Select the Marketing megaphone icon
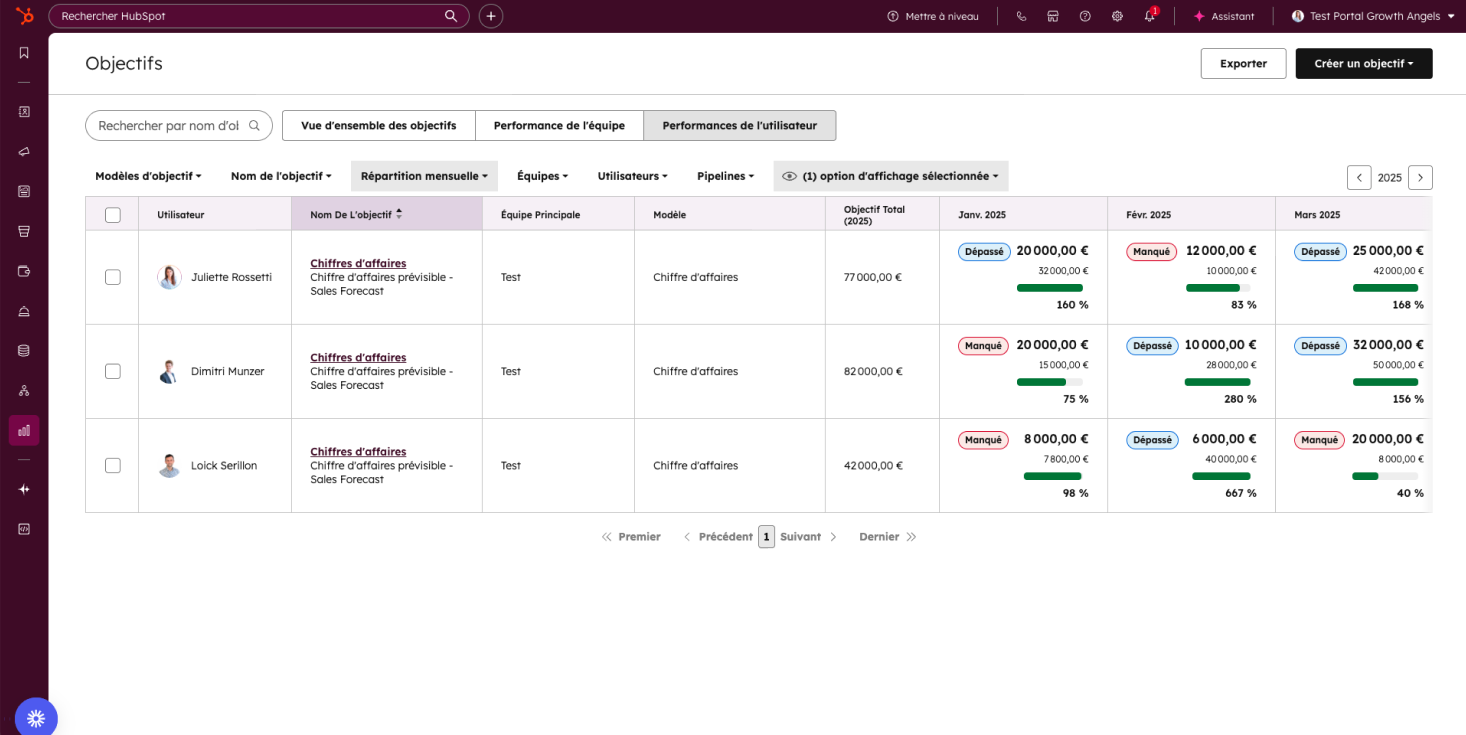 [x=24, y=151]
